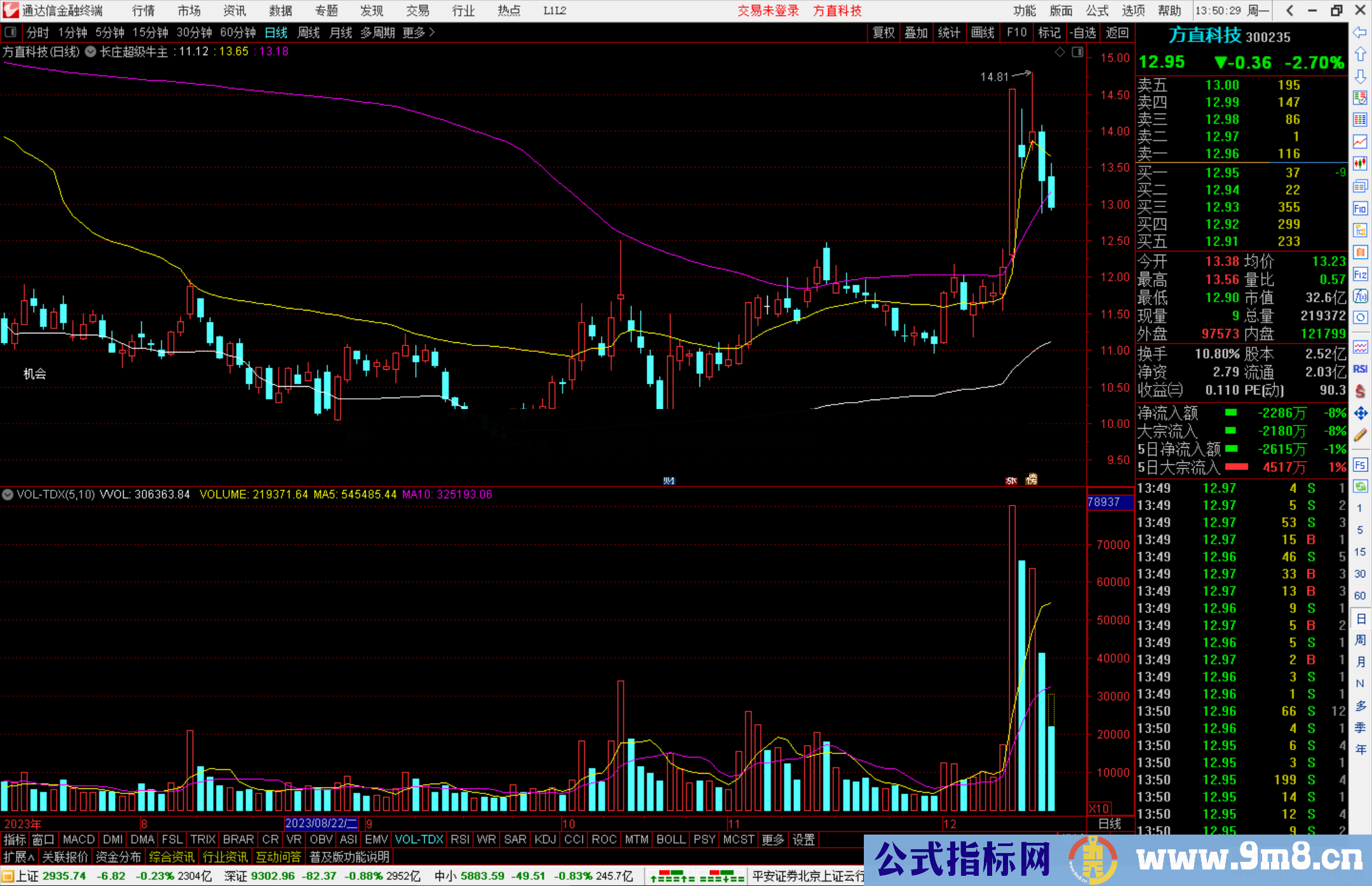The width and height of the screenshot is (1372, 886).
Task: Click the 通达信 app logo icon
Action: click(x=10, y=10)
